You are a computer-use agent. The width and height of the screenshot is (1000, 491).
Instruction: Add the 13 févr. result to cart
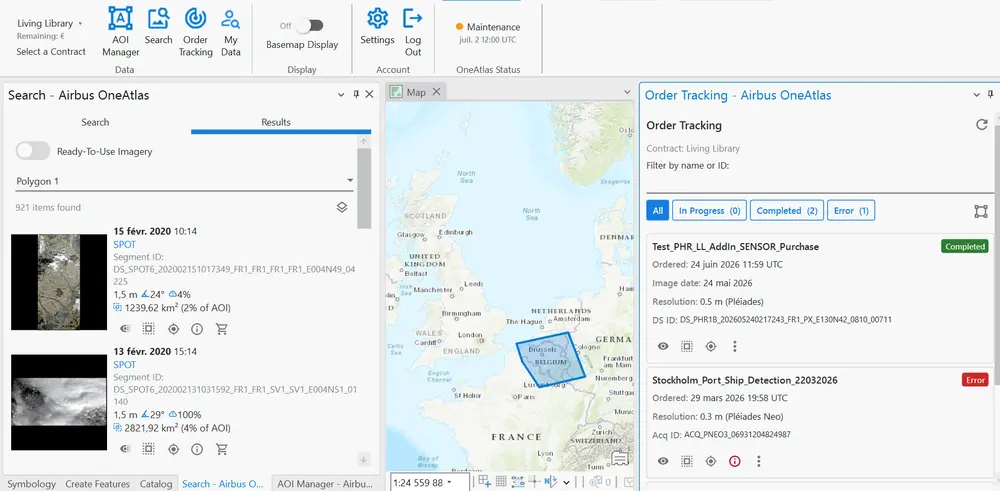pyautogui.click(x=221, y=449)
